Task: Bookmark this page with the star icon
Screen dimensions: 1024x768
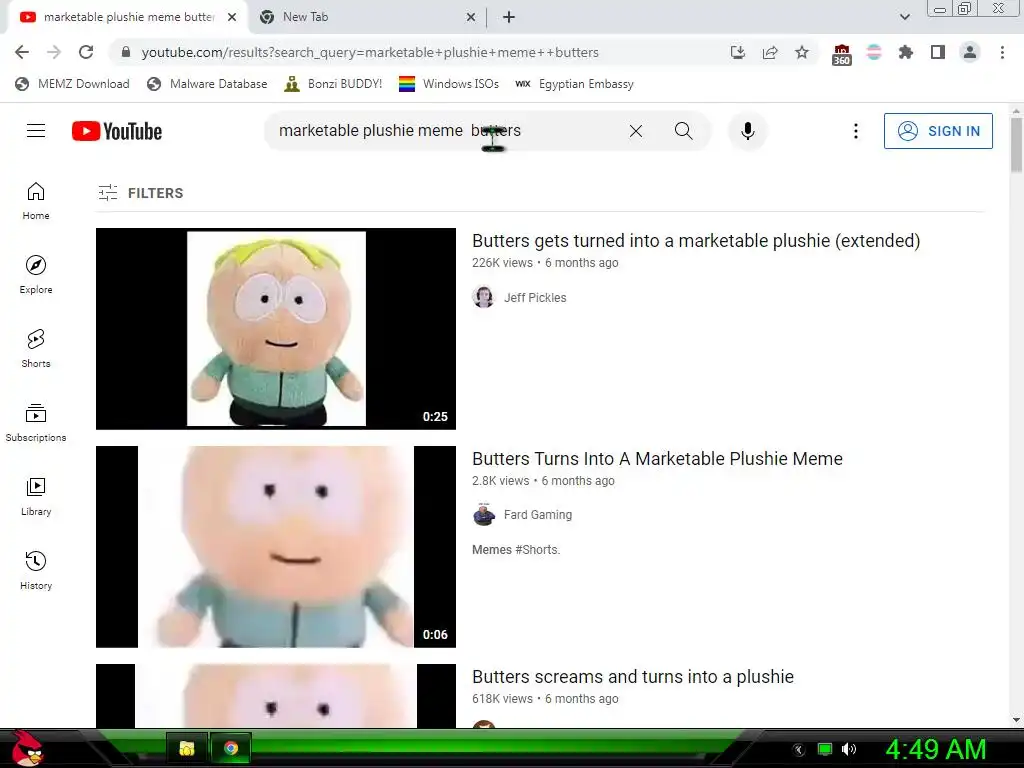Action: [802, 52]
